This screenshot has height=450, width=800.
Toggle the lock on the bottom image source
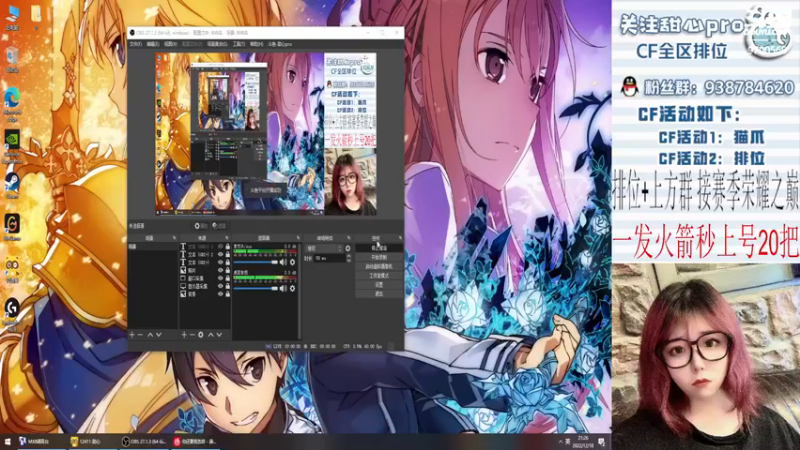[x=228, y=294]
